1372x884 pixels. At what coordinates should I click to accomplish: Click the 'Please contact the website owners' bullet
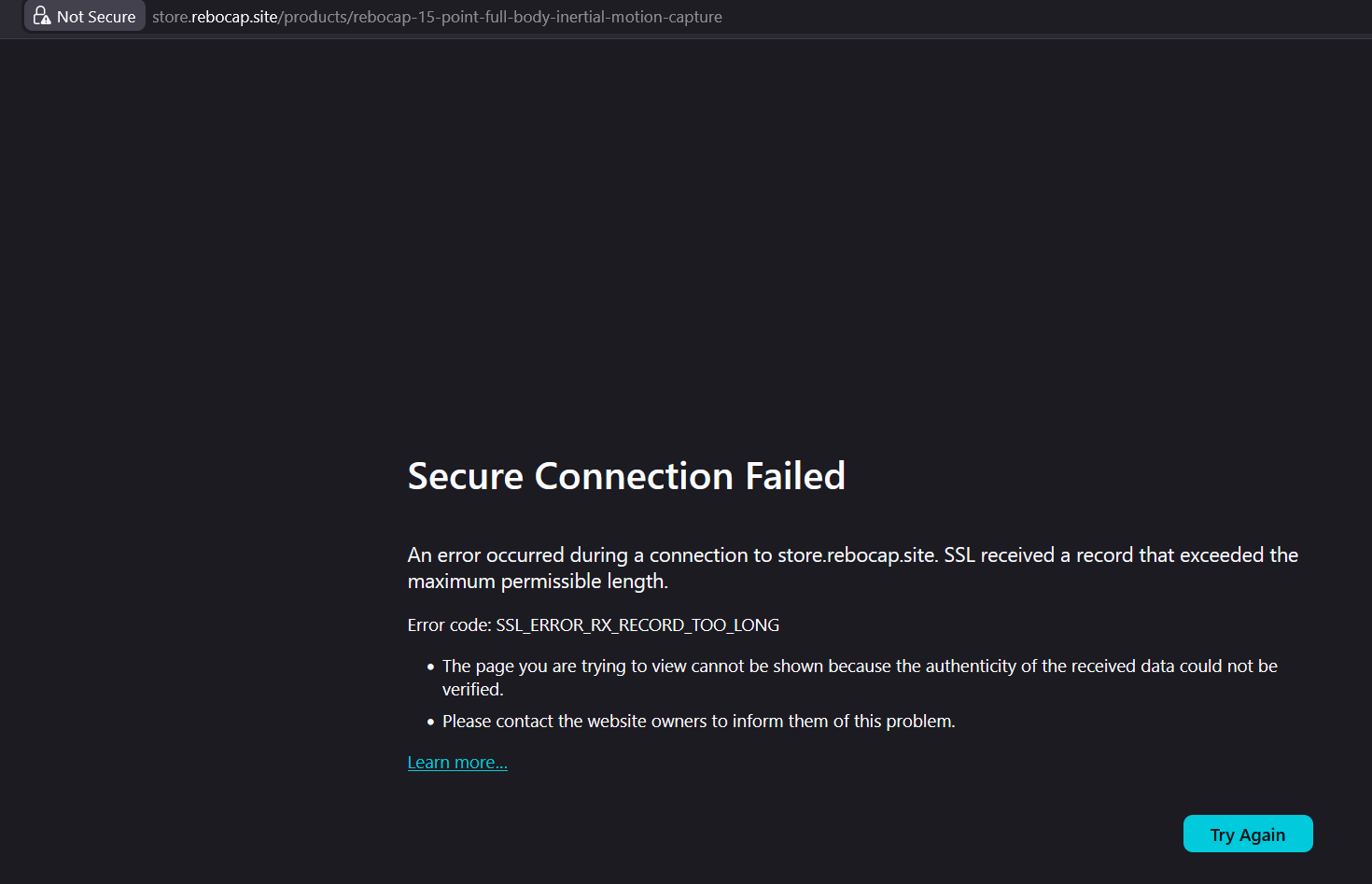click(x=698, y=722)
